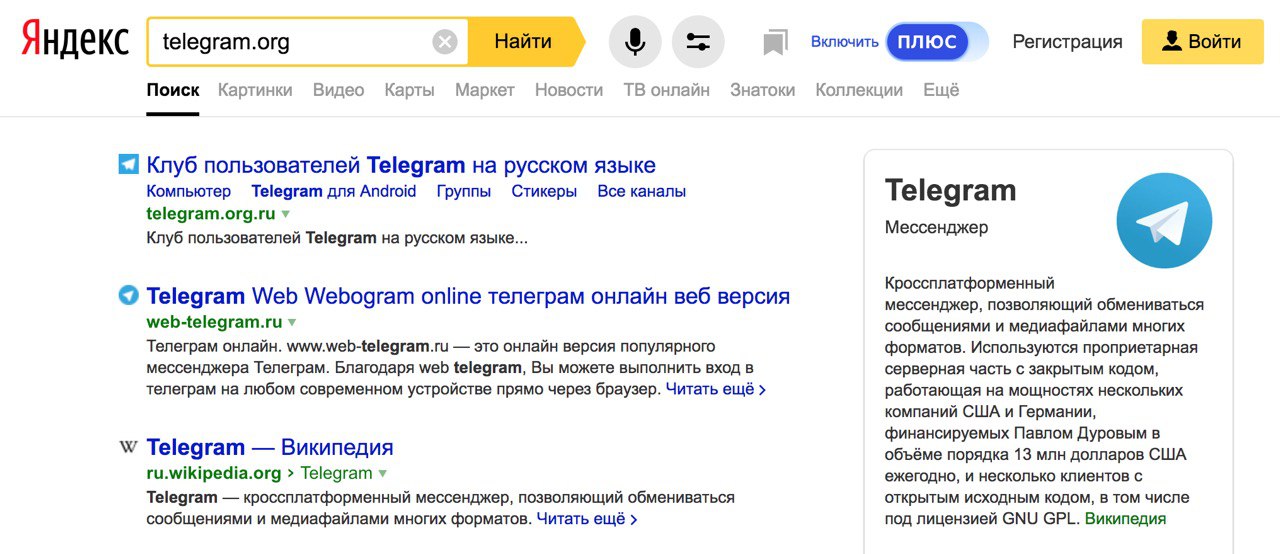The height and width of the screenshot is (554, 1280).
Task: Clear the search field with the X icon
Action: point(445,42)
